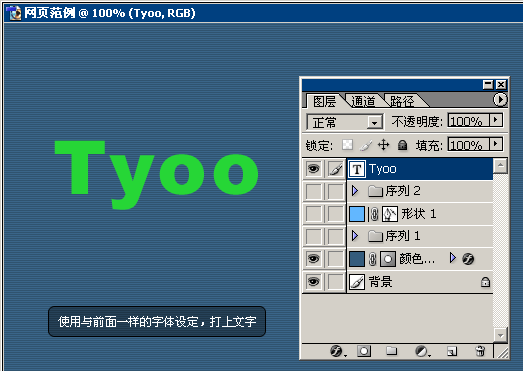The image size is (523, 371).
Task: Select the Tyoo text layer
Action: tap(420, 169)
